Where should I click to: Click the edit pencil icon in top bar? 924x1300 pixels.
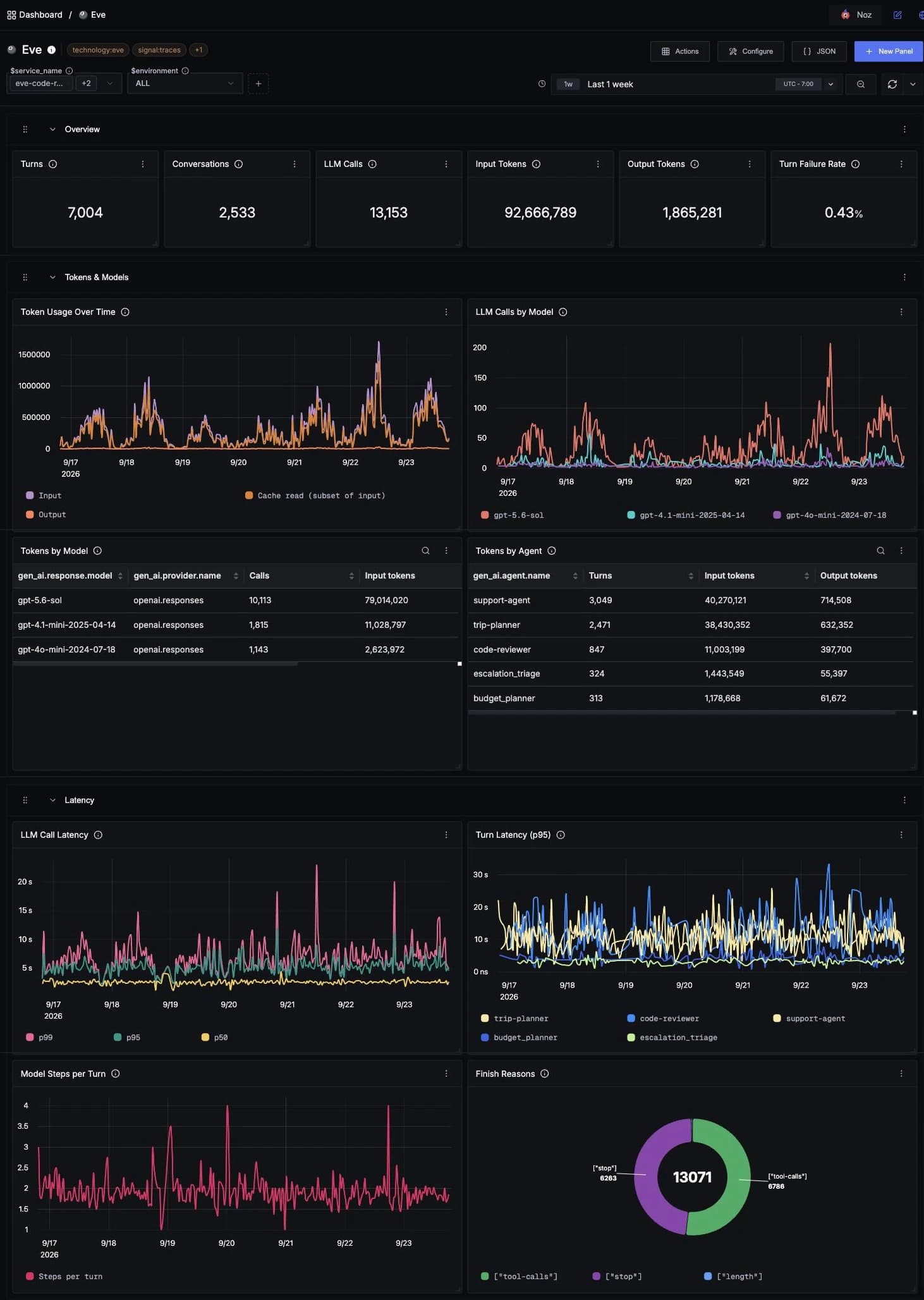click(897, 15)
